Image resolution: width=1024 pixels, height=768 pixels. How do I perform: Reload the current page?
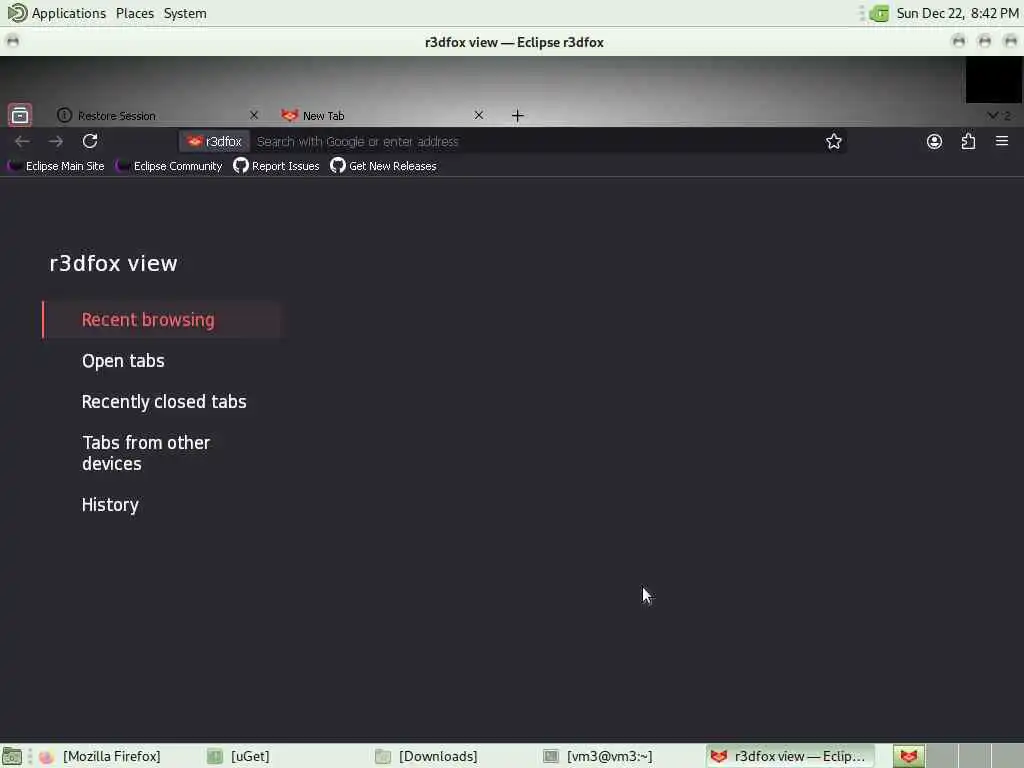coord(90,141)
